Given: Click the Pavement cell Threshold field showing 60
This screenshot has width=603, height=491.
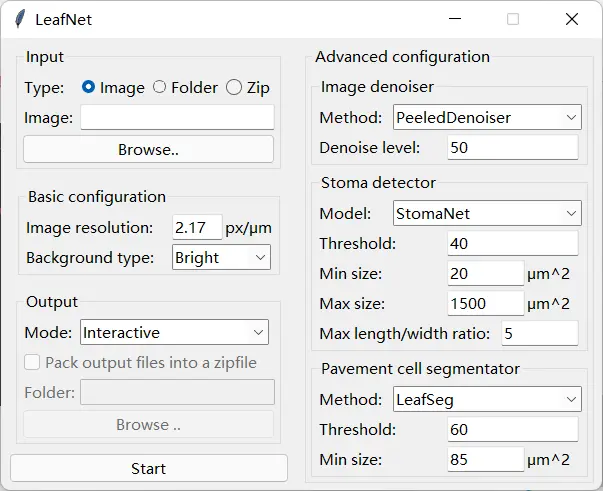Looking at the screenshot, I should click(x=513, y=429).
